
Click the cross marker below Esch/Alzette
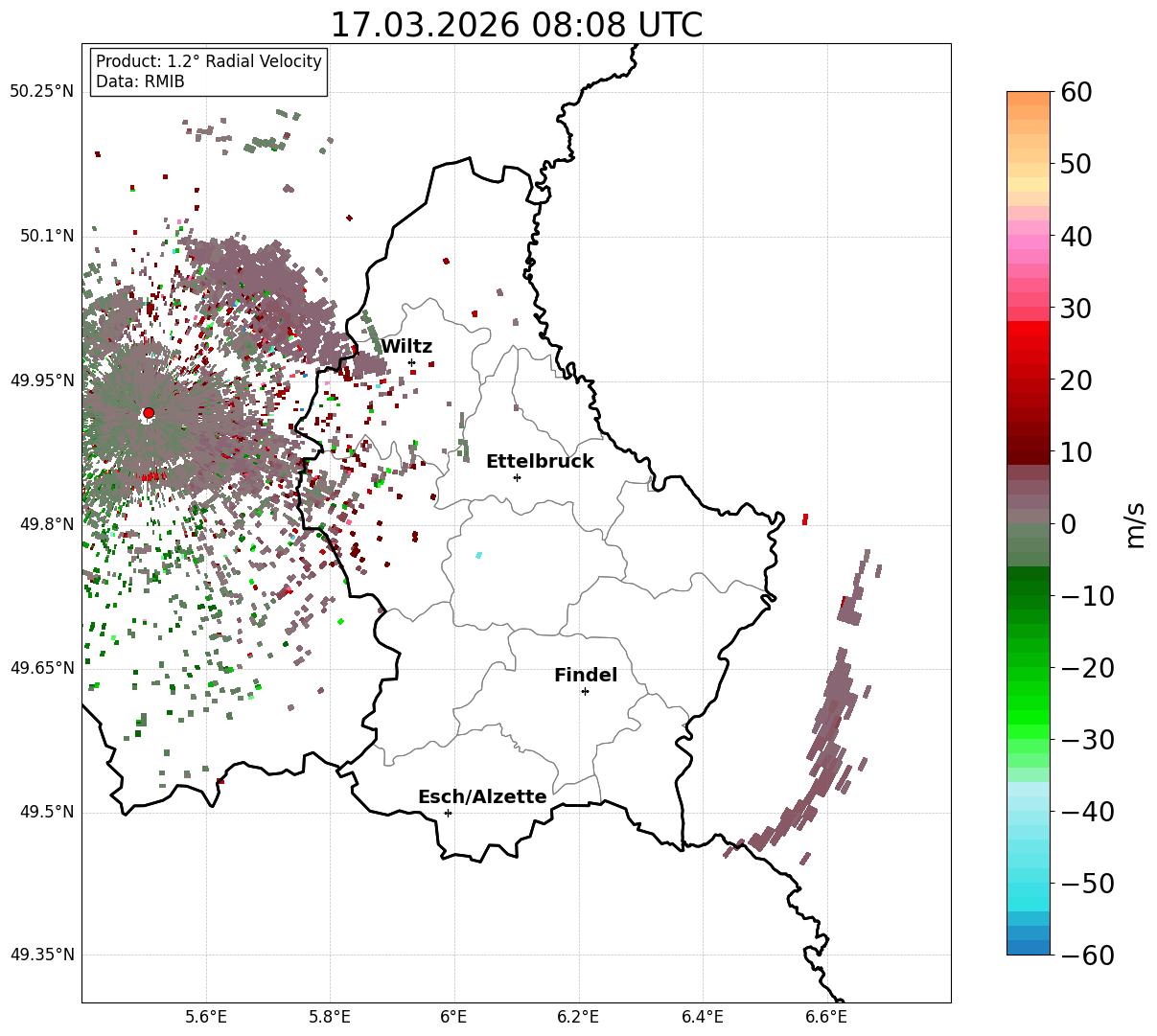(x=448, y=813)
